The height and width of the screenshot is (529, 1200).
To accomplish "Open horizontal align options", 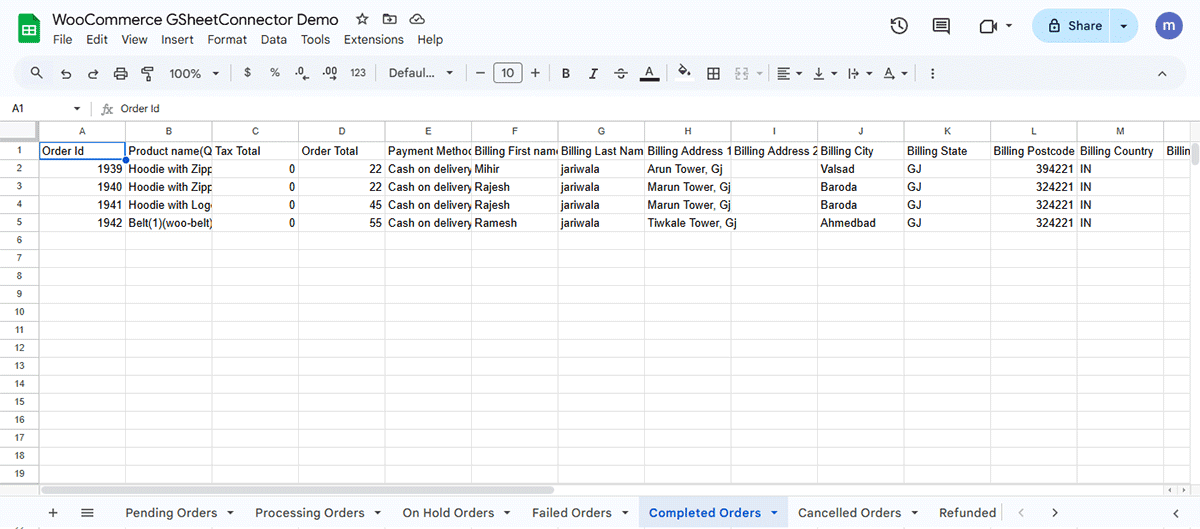I will point(788,73).
